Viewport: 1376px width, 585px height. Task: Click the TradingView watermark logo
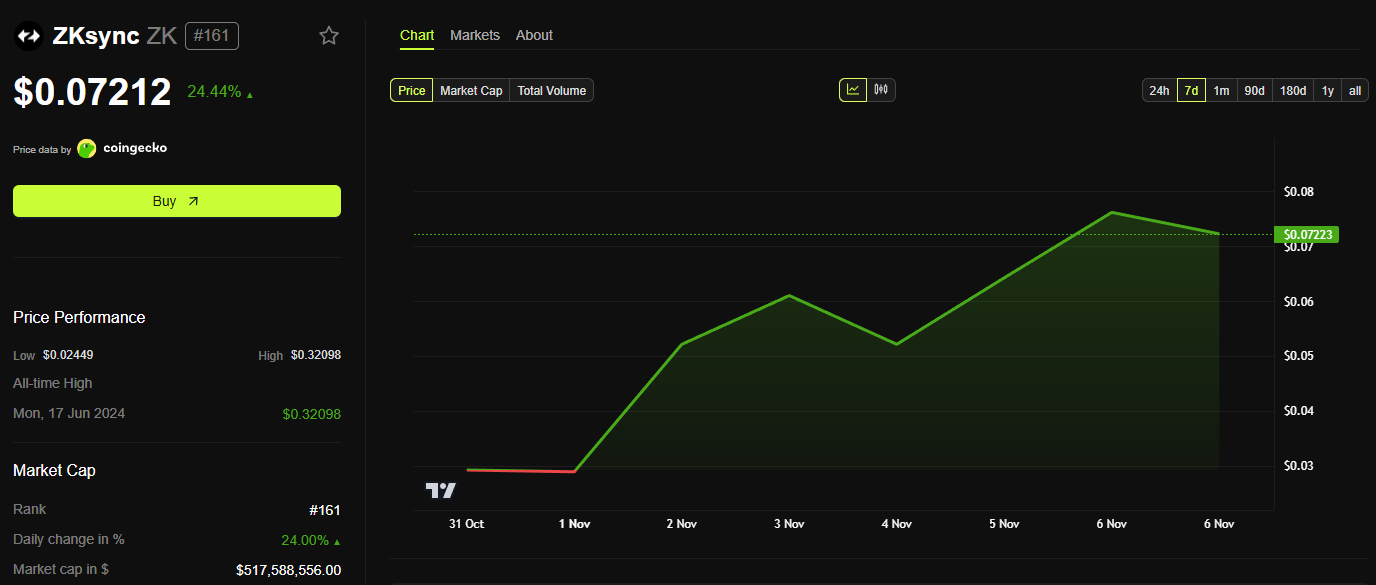pyautogui.click(x=441, y=489)
